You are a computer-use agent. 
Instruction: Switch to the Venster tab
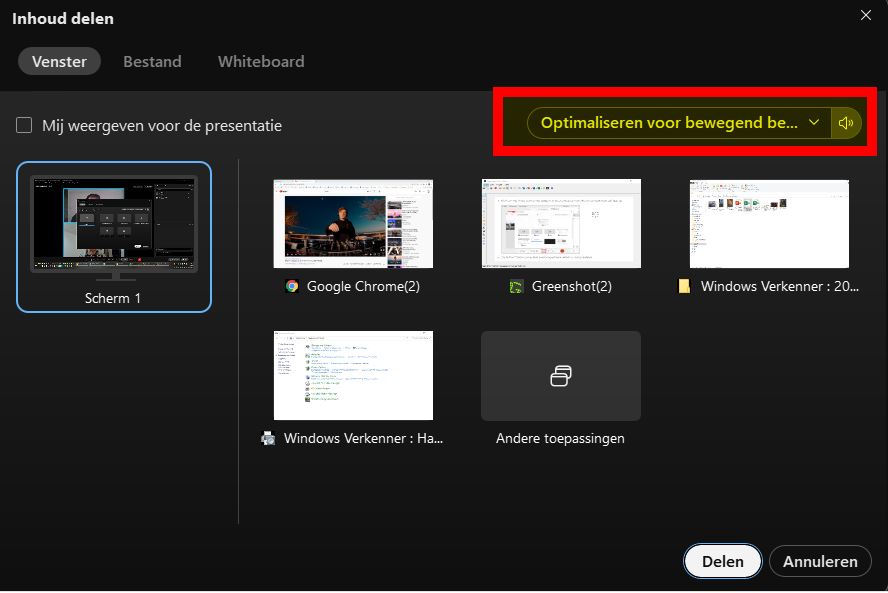pyautogui.click(x=59, y=61)
